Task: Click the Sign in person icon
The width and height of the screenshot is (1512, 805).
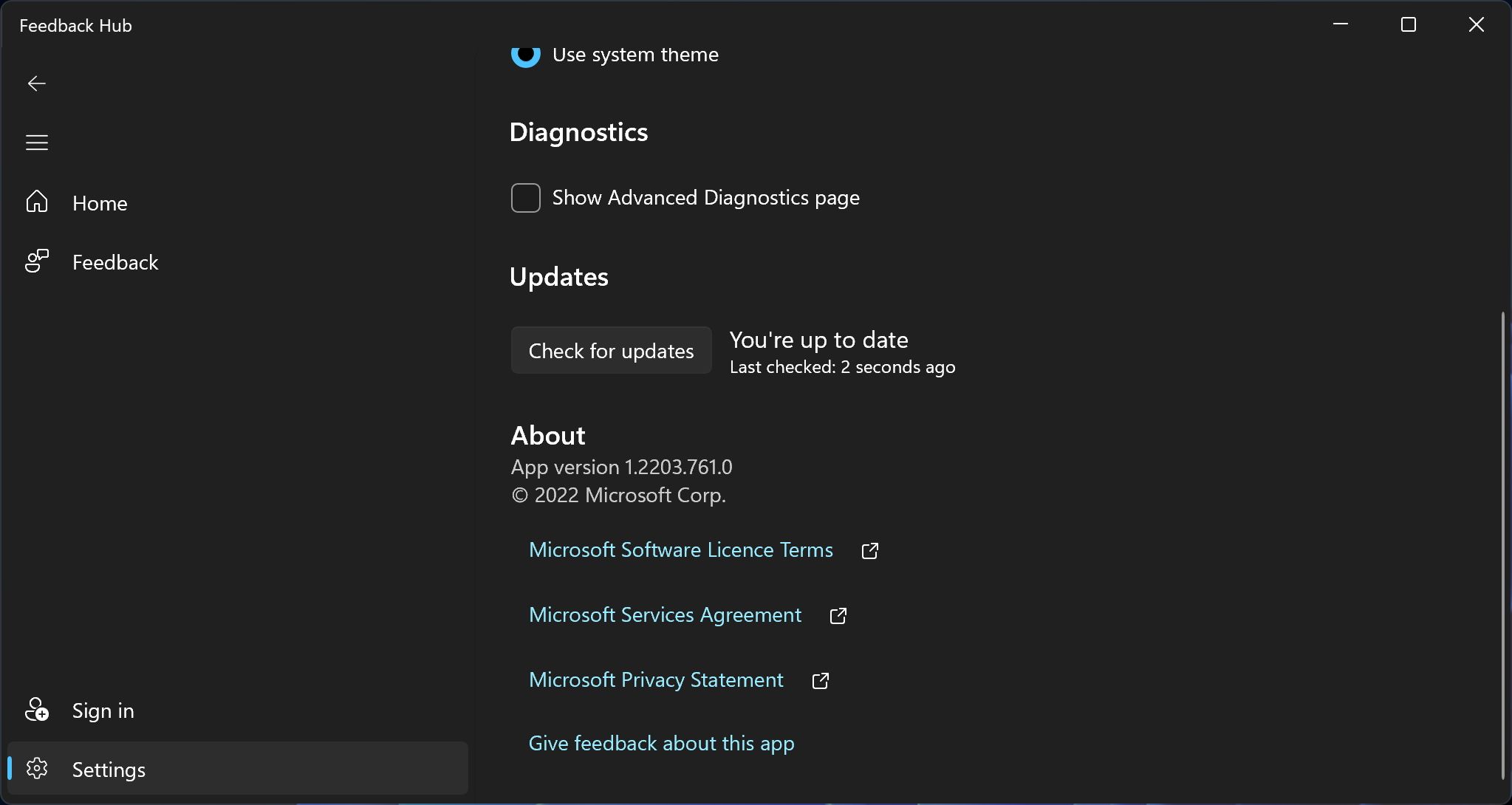Action: click(x=37, y=709)
